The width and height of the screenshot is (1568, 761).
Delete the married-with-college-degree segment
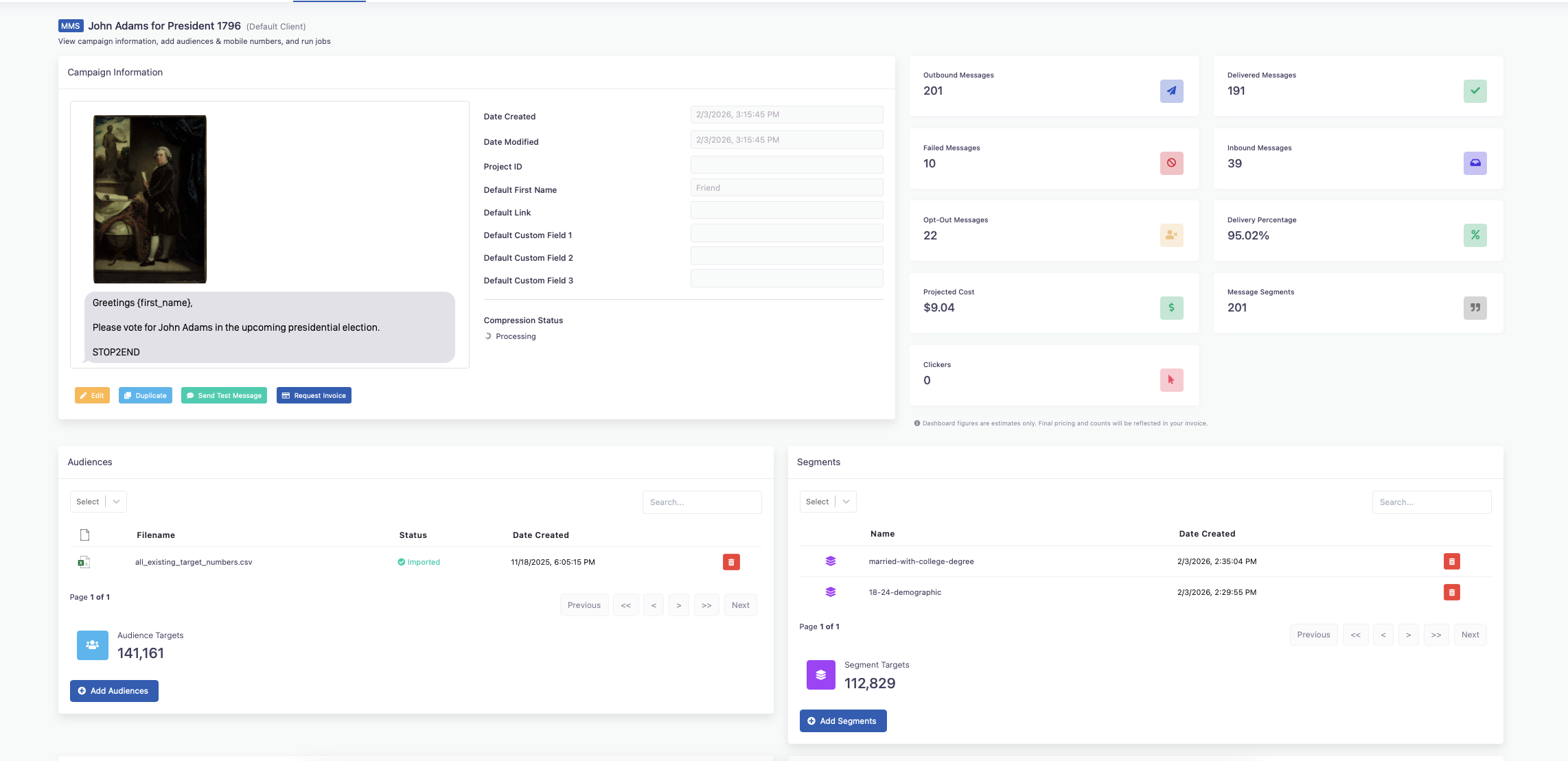tap(1451, 561)
